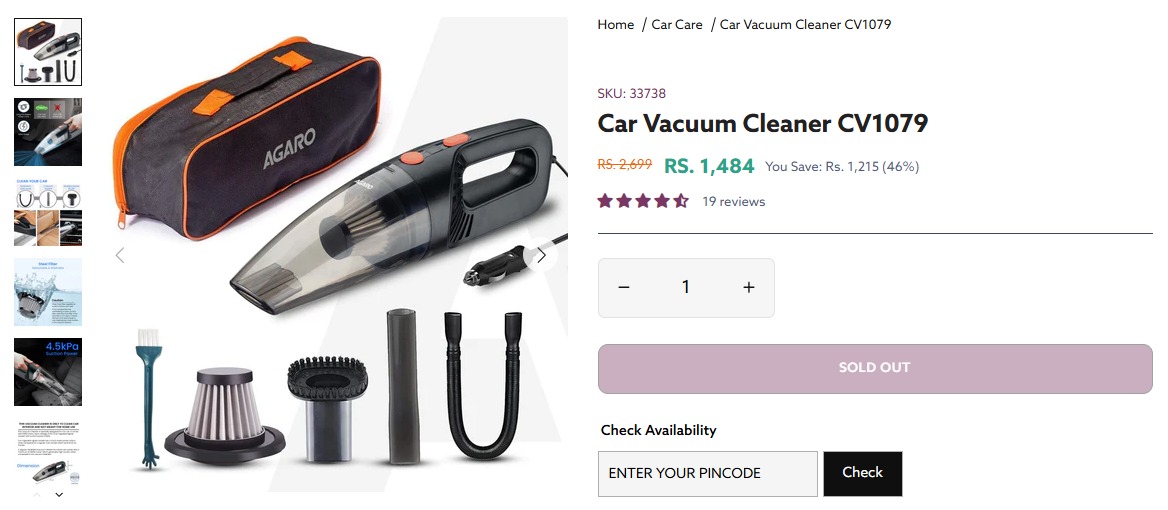Click the black Check pincode button

[x=863, y=474]
